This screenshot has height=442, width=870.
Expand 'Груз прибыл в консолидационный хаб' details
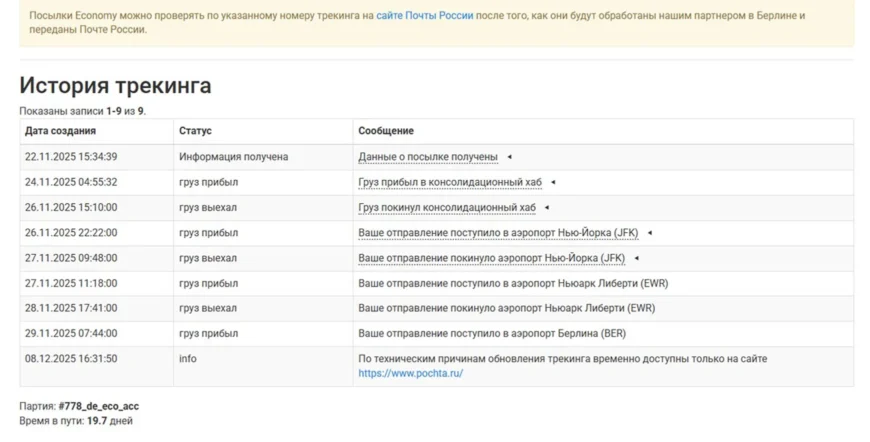449,182
